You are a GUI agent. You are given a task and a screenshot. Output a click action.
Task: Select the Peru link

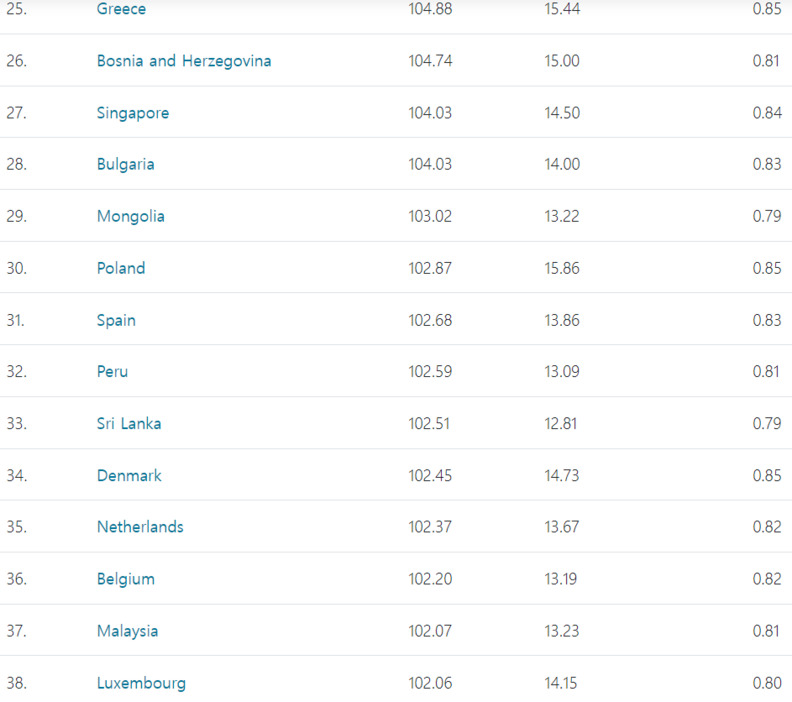pos(112,371)
